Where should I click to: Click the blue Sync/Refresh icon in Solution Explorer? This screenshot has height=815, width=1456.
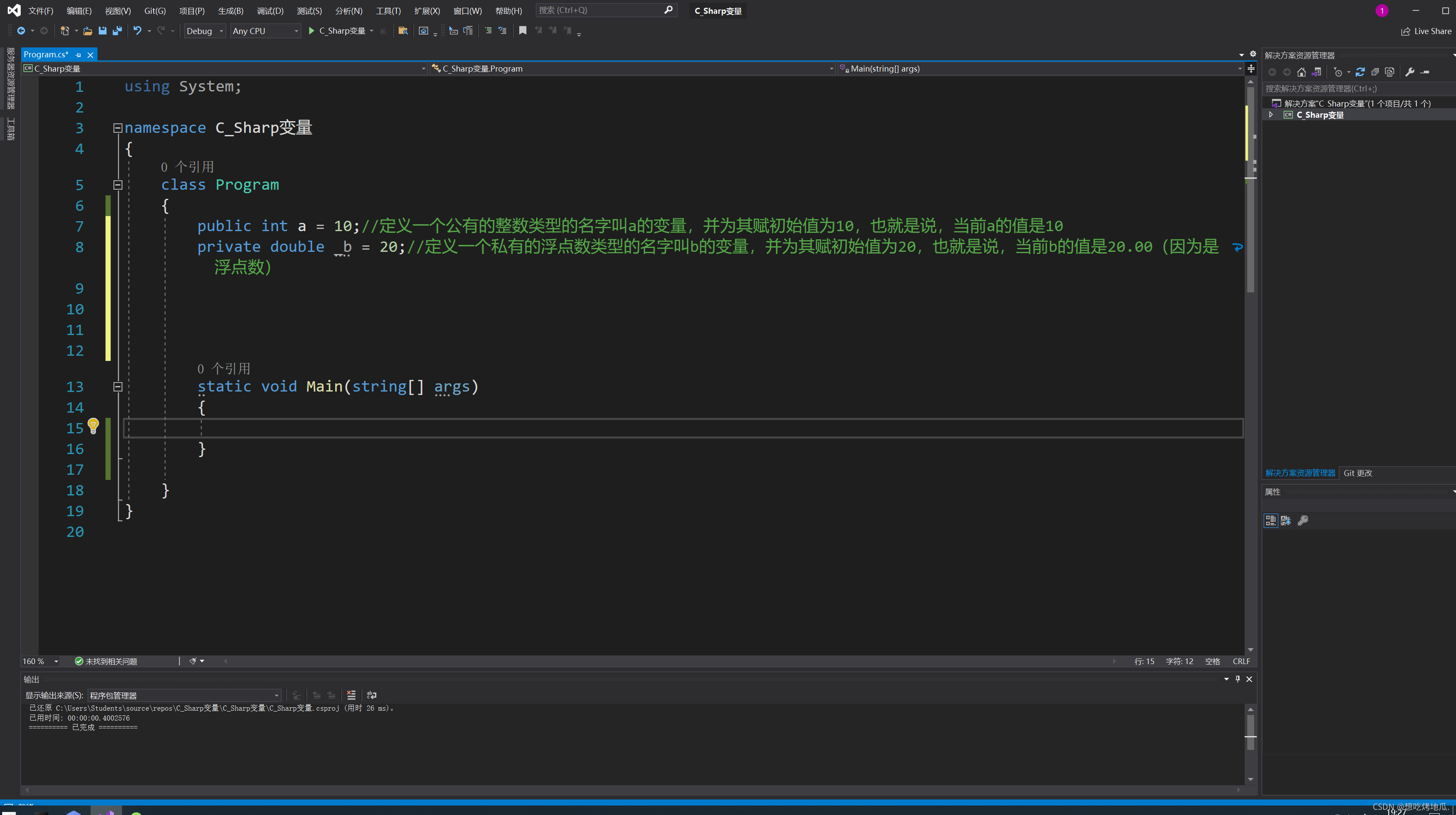[1361, 72]
